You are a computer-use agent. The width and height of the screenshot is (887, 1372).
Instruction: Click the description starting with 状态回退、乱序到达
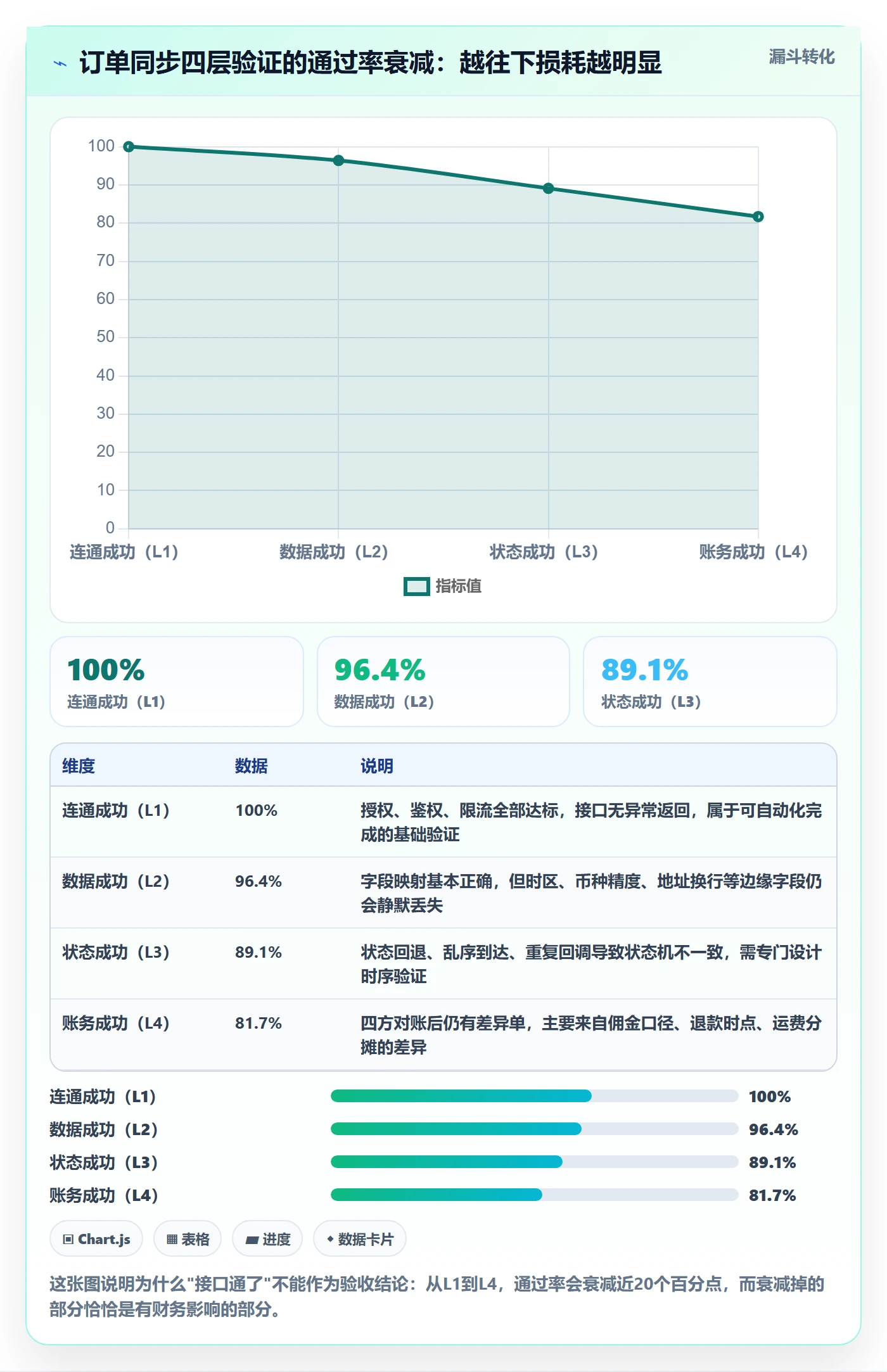591,964
